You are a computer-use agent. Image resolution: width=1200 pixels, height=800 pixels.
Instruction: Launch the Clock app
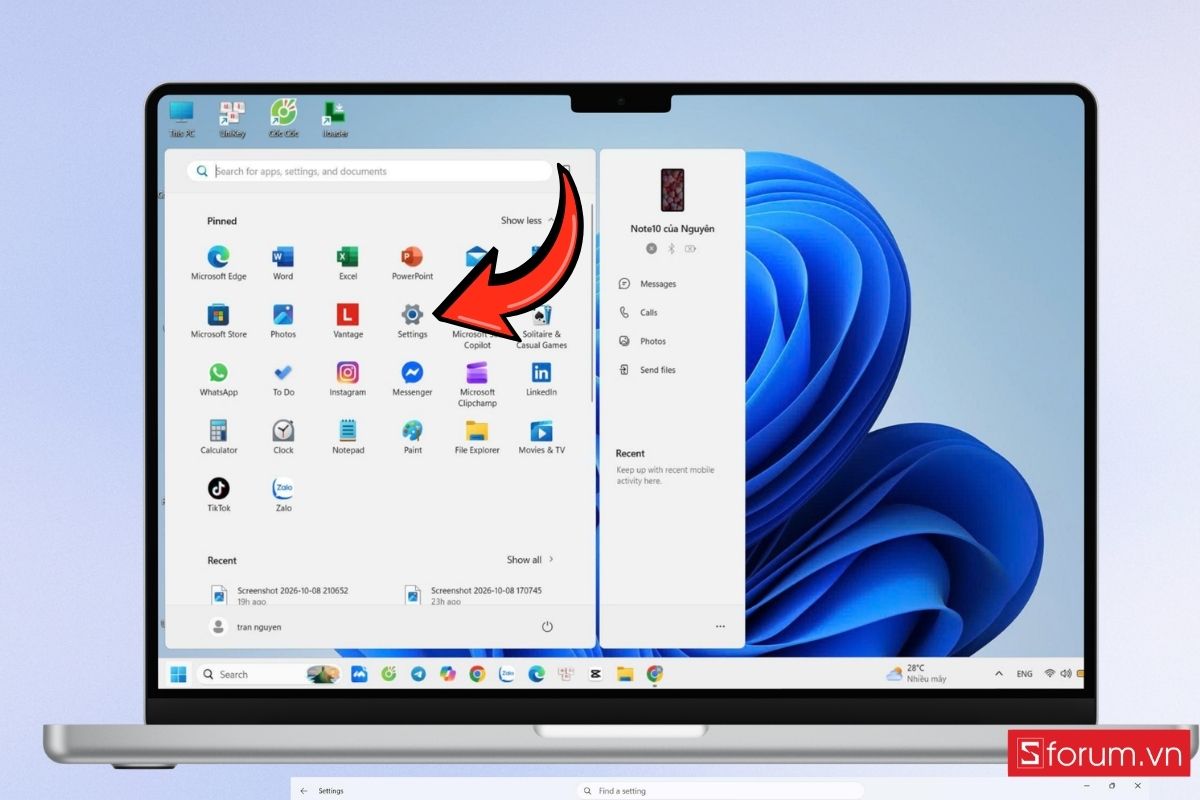[283, 437]
